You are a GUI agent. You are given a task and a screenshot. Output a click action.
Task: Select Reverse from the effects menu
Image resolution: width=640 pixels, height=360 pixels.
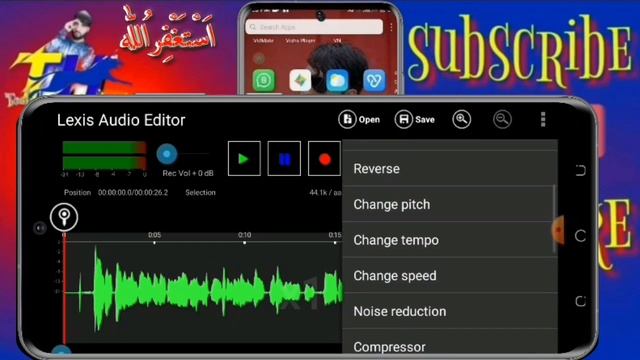click(450, 169)
